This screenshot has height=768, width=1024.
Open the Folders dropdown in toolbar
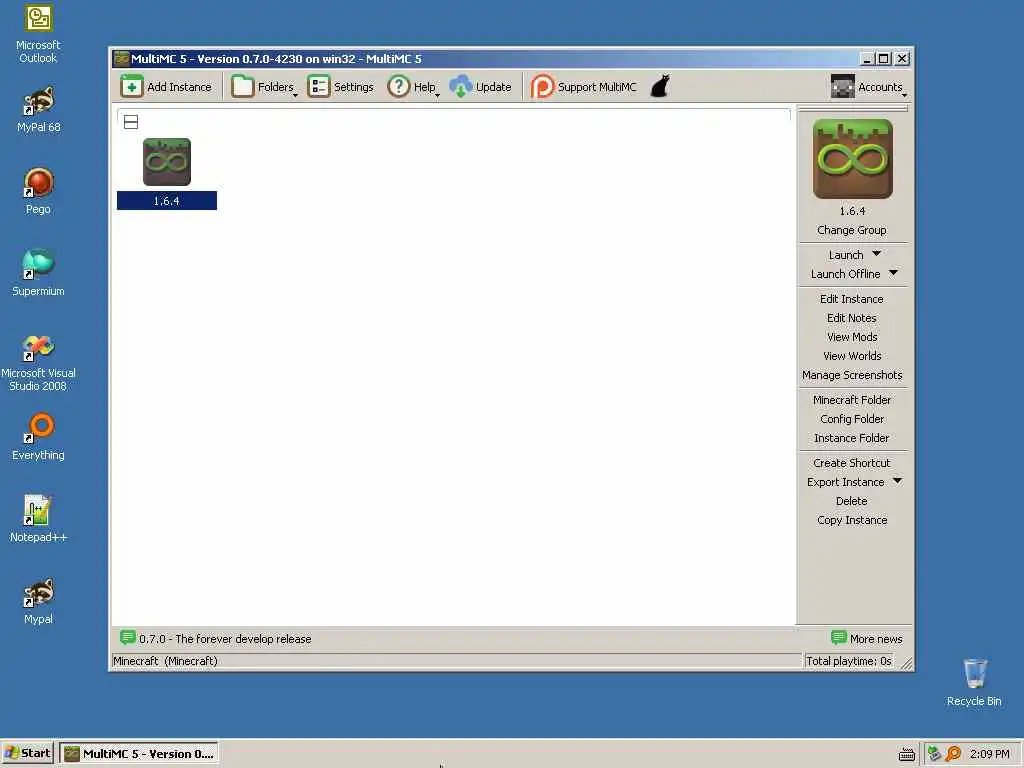pyautogui.click(x=264, y=87)
